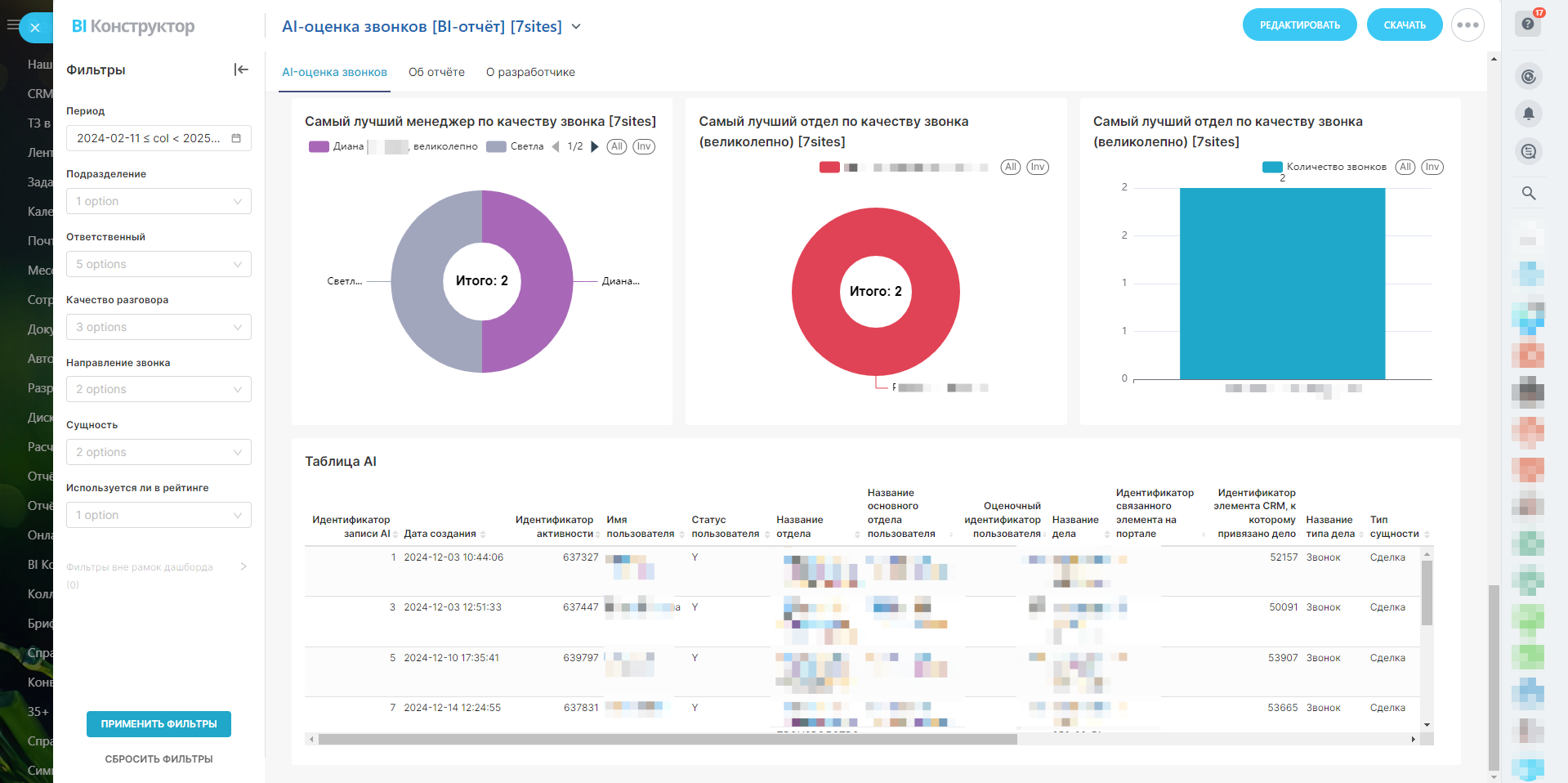Viewport: 1568px width, 783px height.
Task: Click the calendar icon in Период field
Action: (236, 138)
